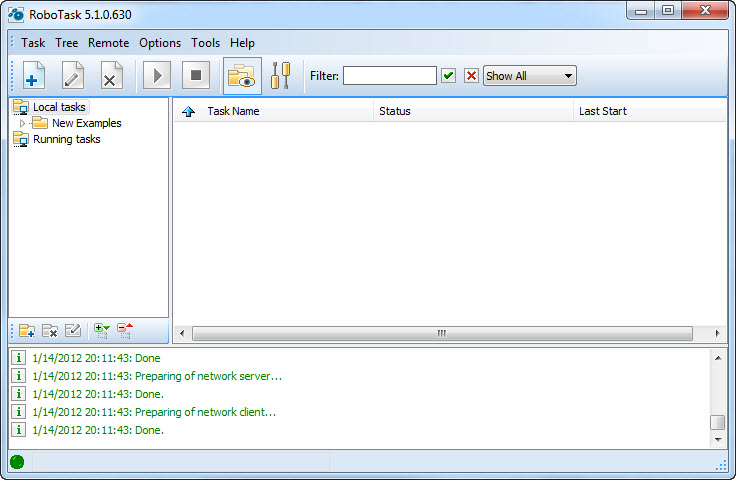Viewport: 736px width, 480px height.
Task: Click inside the Filter text field
Action: tap(390, 76)
